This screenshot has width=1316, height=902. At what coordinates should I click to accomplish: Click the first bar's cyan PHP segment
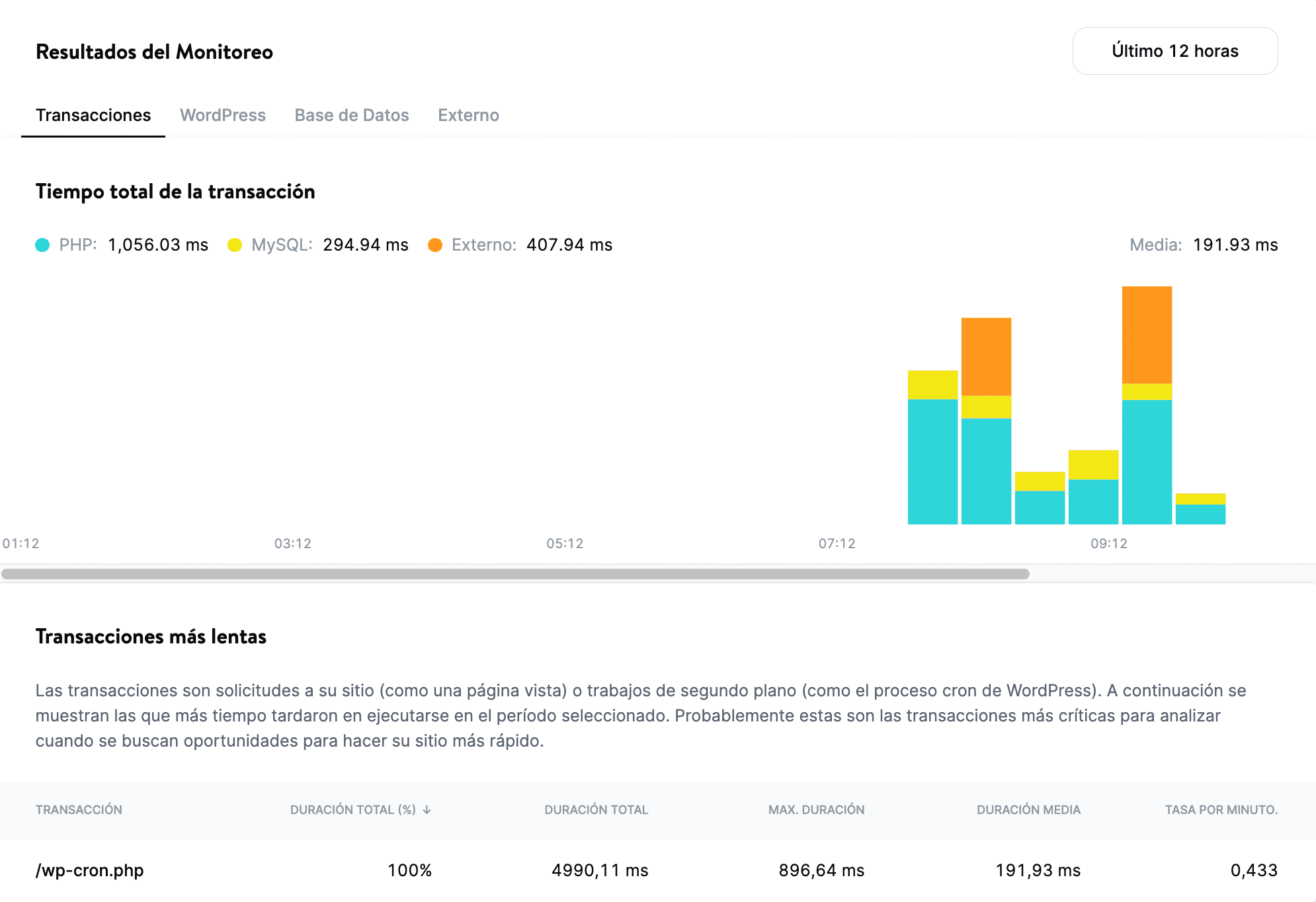[932, 462]
